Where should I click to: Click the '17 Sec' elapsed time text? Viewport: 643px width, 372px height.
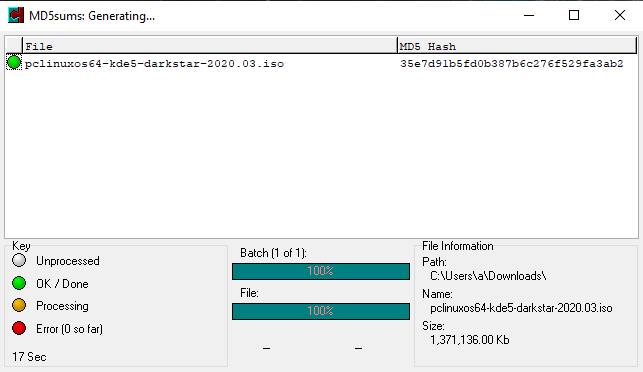point(29,357)
